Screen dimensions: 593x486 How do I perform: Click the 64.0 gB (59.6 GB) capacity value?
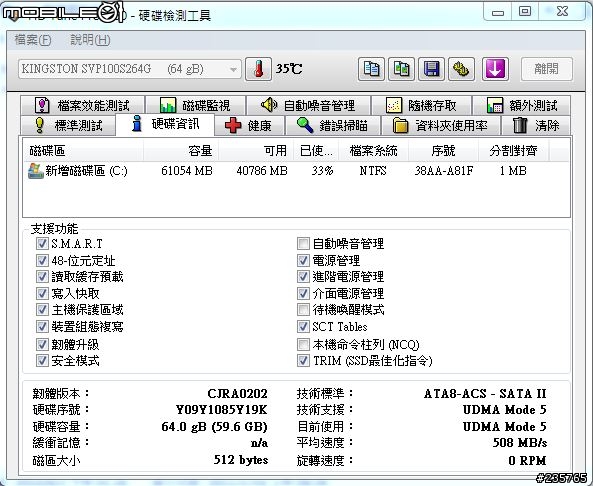point(214,427)
